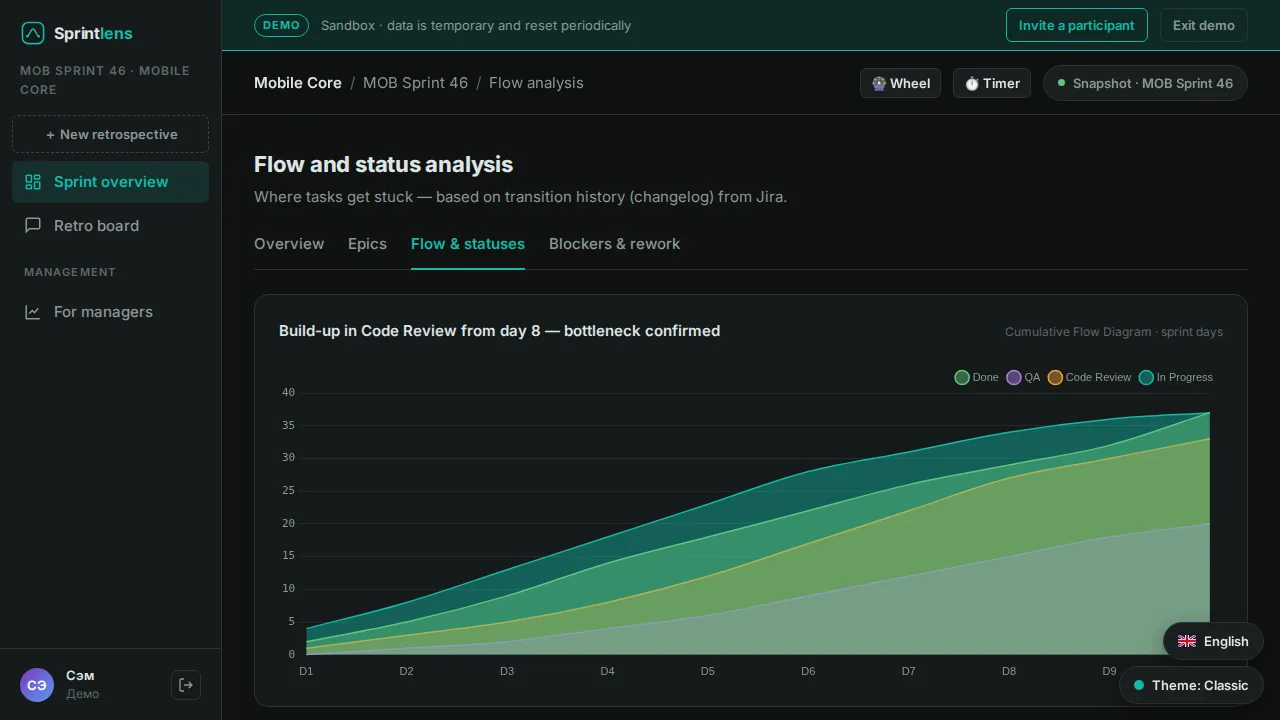
Task: Toggle In Progress series in legend
Action: point(1176,377)
